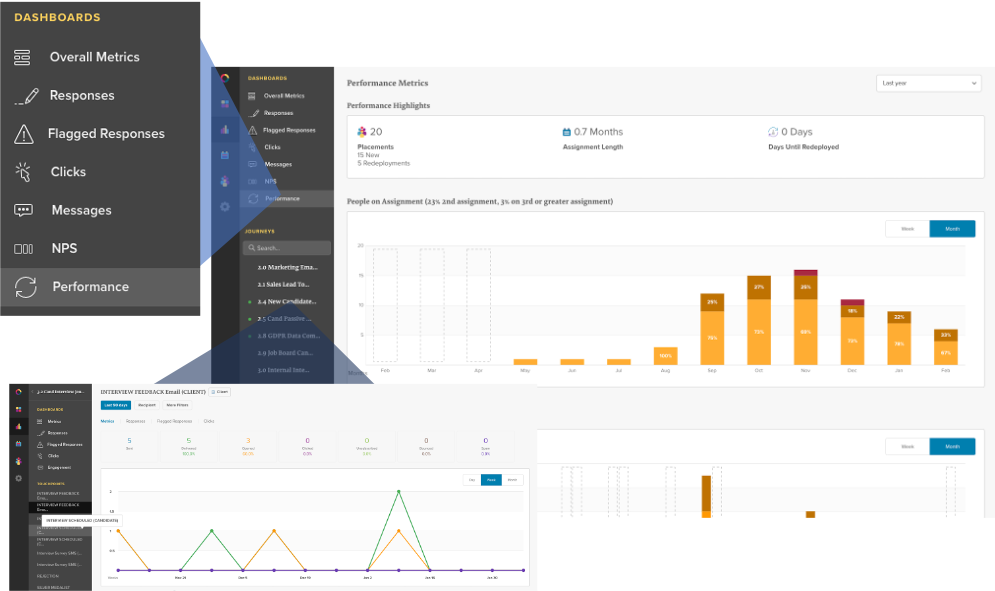This screenshot has width=995, height=591.
Task: Open Engagement in Interview Feedback window sidebar
Action: (60, 468)
